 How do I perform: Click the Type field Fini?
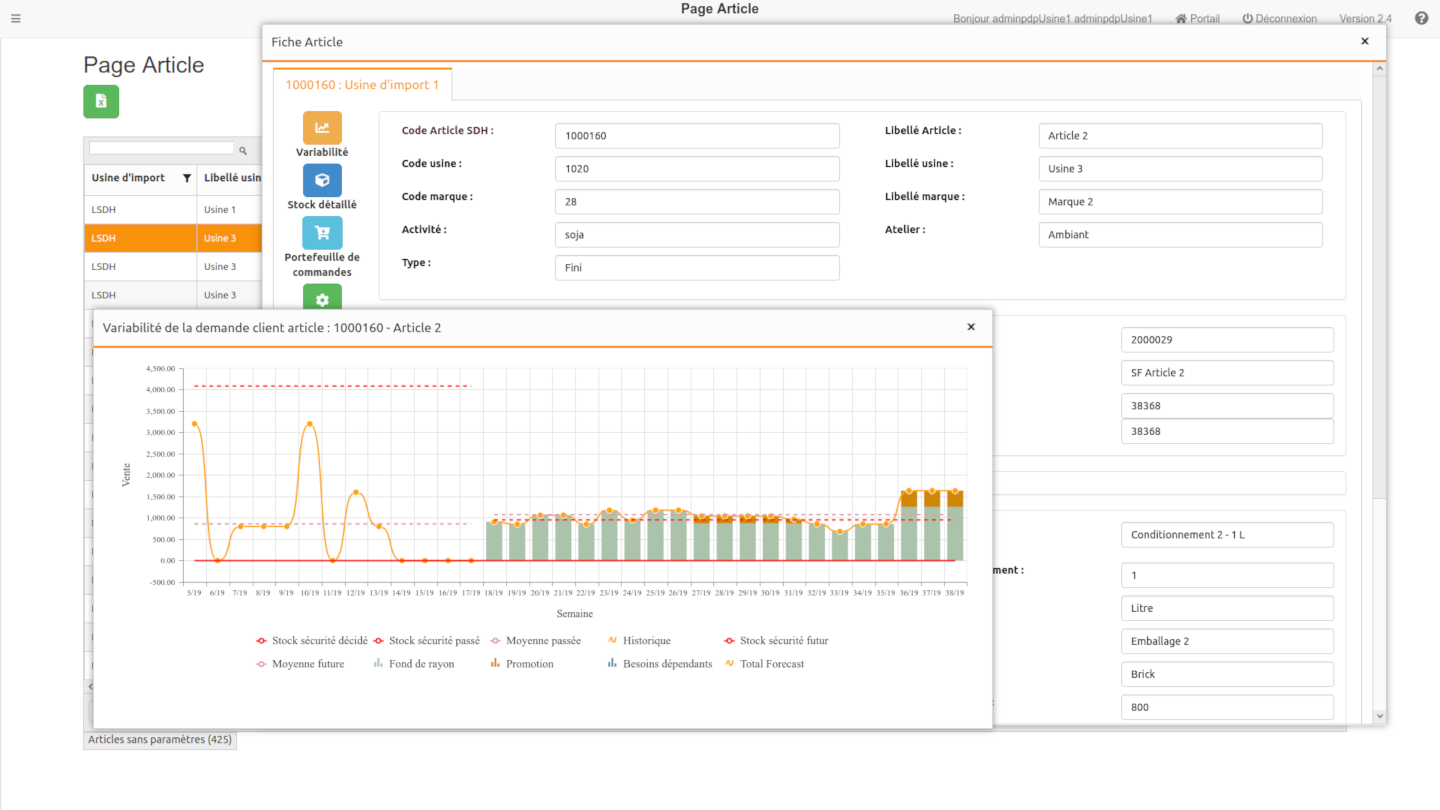(697, 268)
